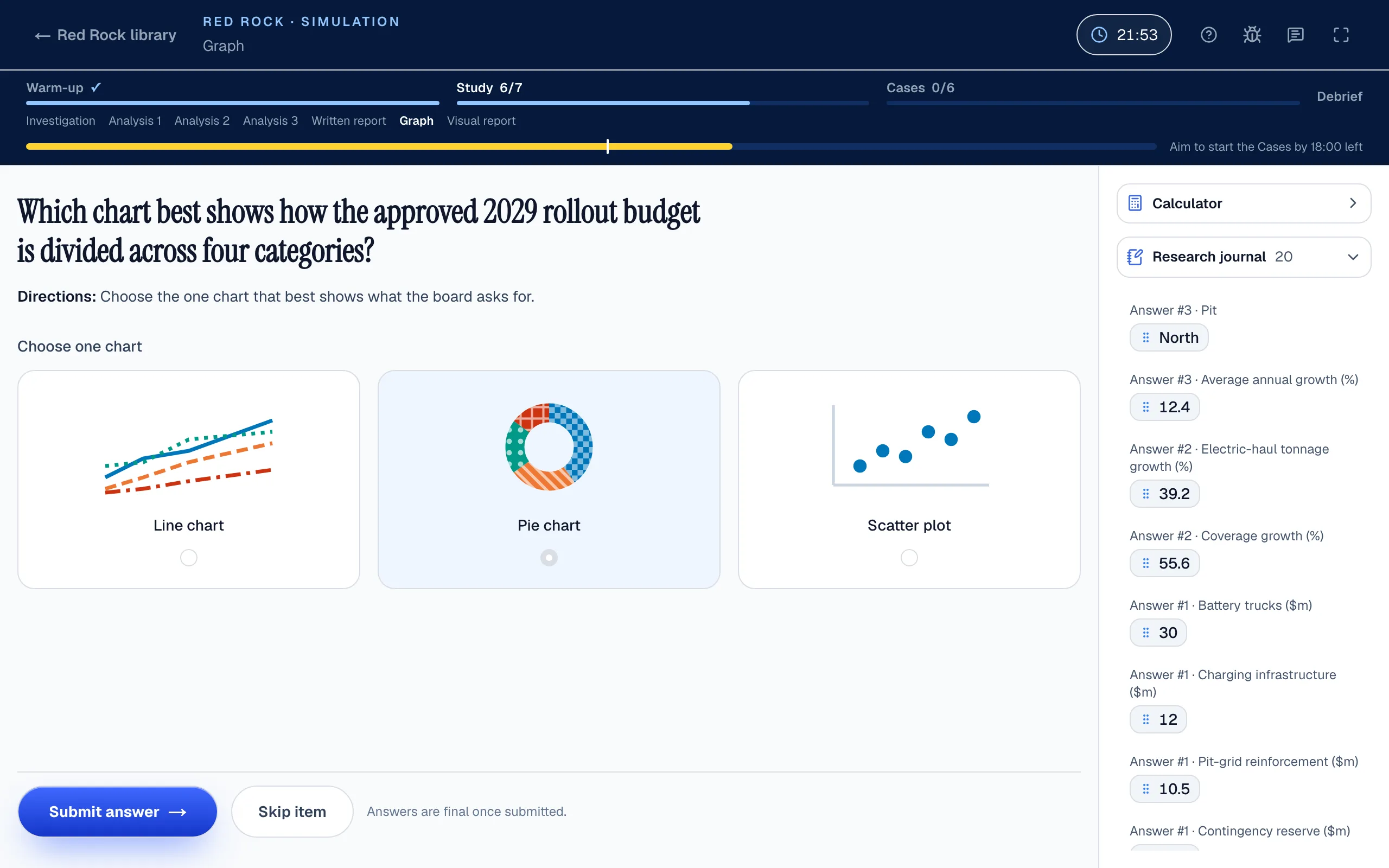Click the Submit answer button
The width and height of the screenshot is (1389, 868).
click(118, 811)
